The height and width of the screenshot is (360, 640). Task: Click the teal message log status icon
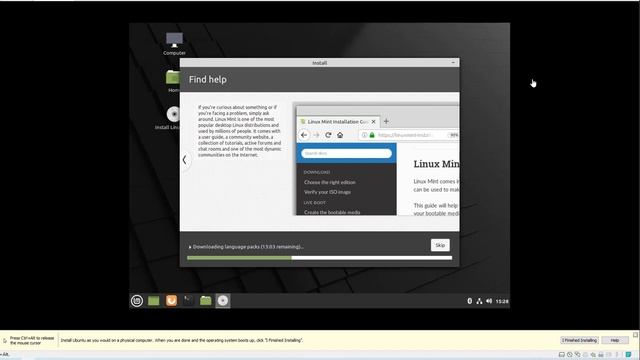tap(629, 355)
